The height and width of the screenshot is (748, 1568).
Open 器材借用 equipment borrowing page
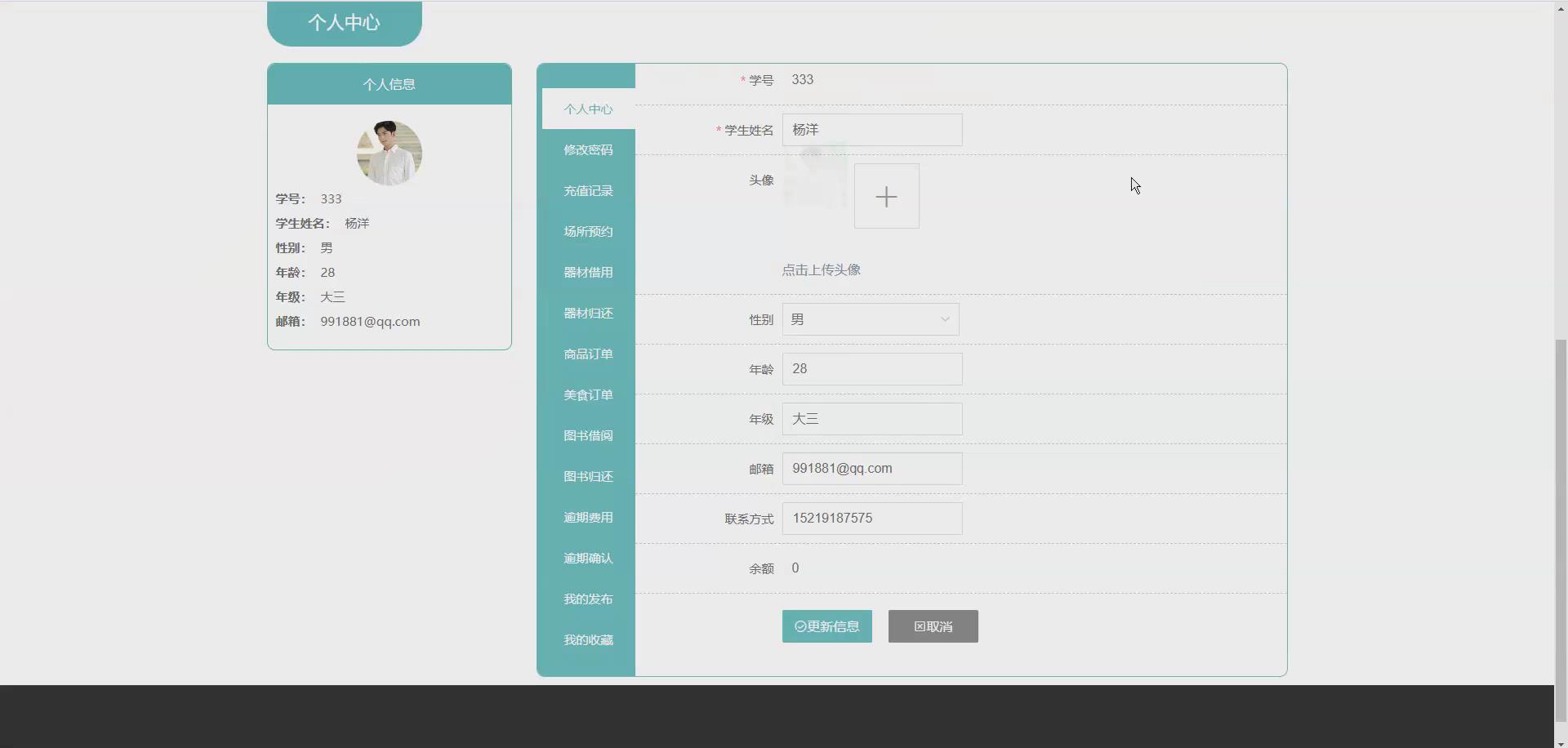(587, 272)
